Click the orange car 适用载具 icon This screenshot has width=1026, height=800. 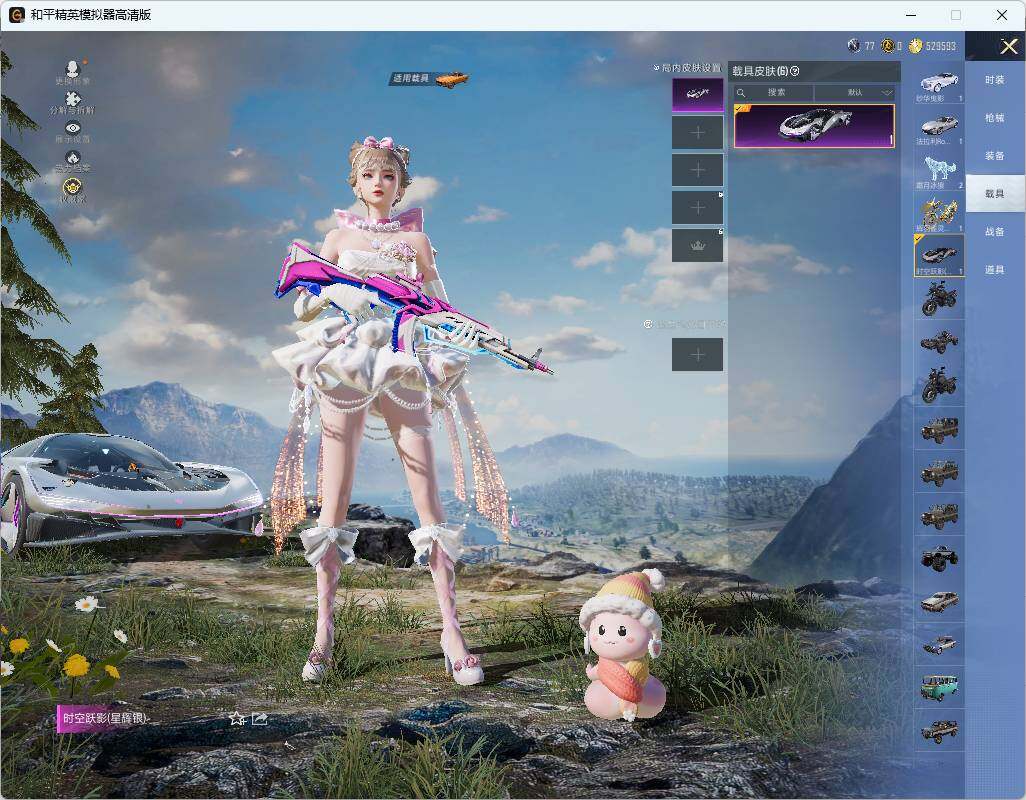pyautogui.click(x=451, y=78)
